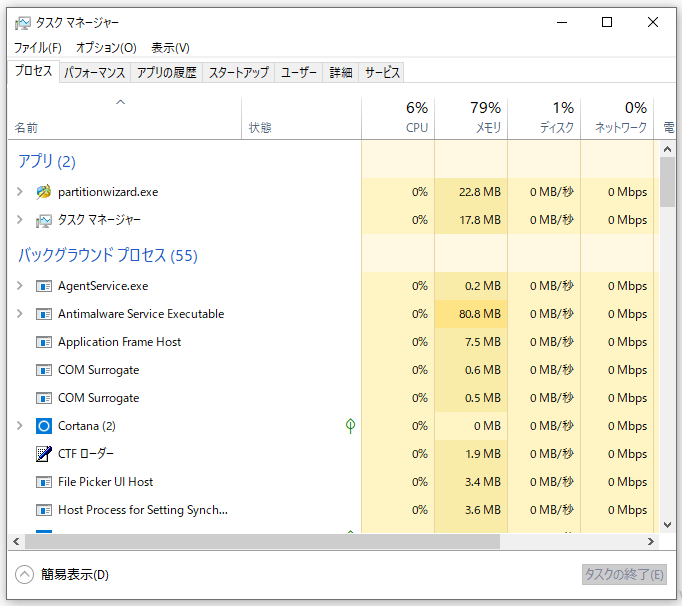Select the File Picker UI Host name text
The width and height of the screenshot is (682, 606).
click(x=105, y=482)
